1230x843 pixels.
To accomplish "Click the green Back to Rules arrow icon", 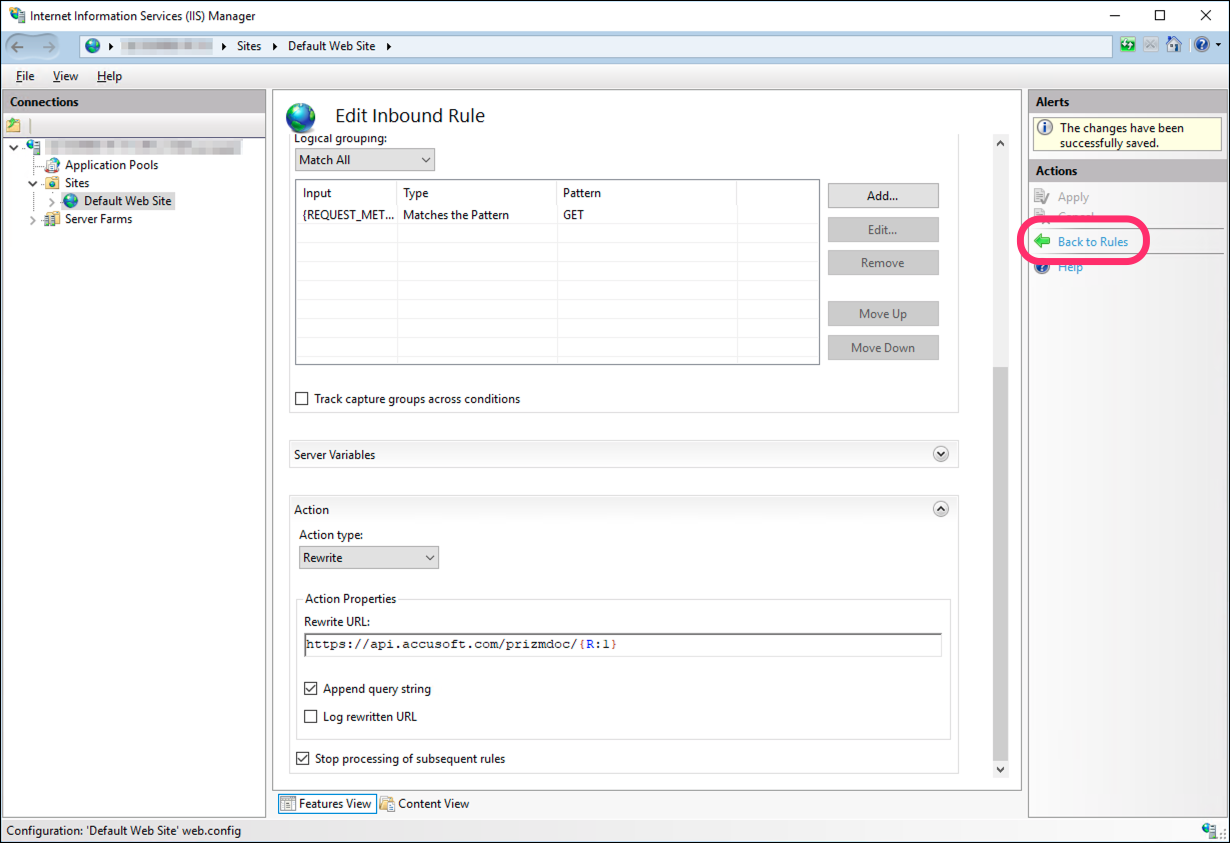I will (x=1042, y=241).
